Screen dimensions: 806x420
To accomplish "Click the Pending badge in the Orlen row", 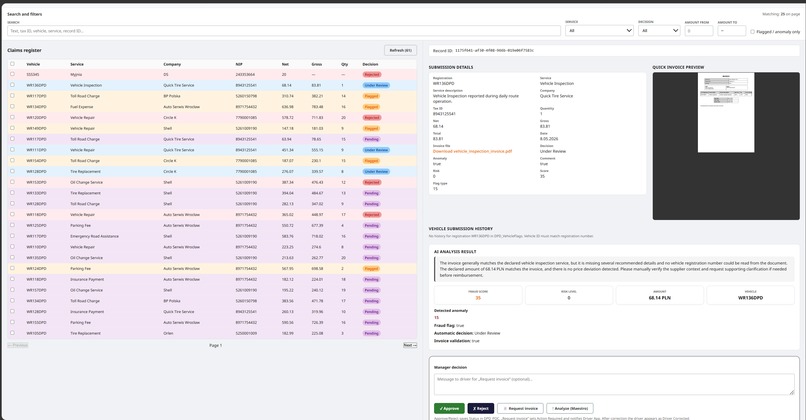I will pyautogui.click(x=372, y=333).
